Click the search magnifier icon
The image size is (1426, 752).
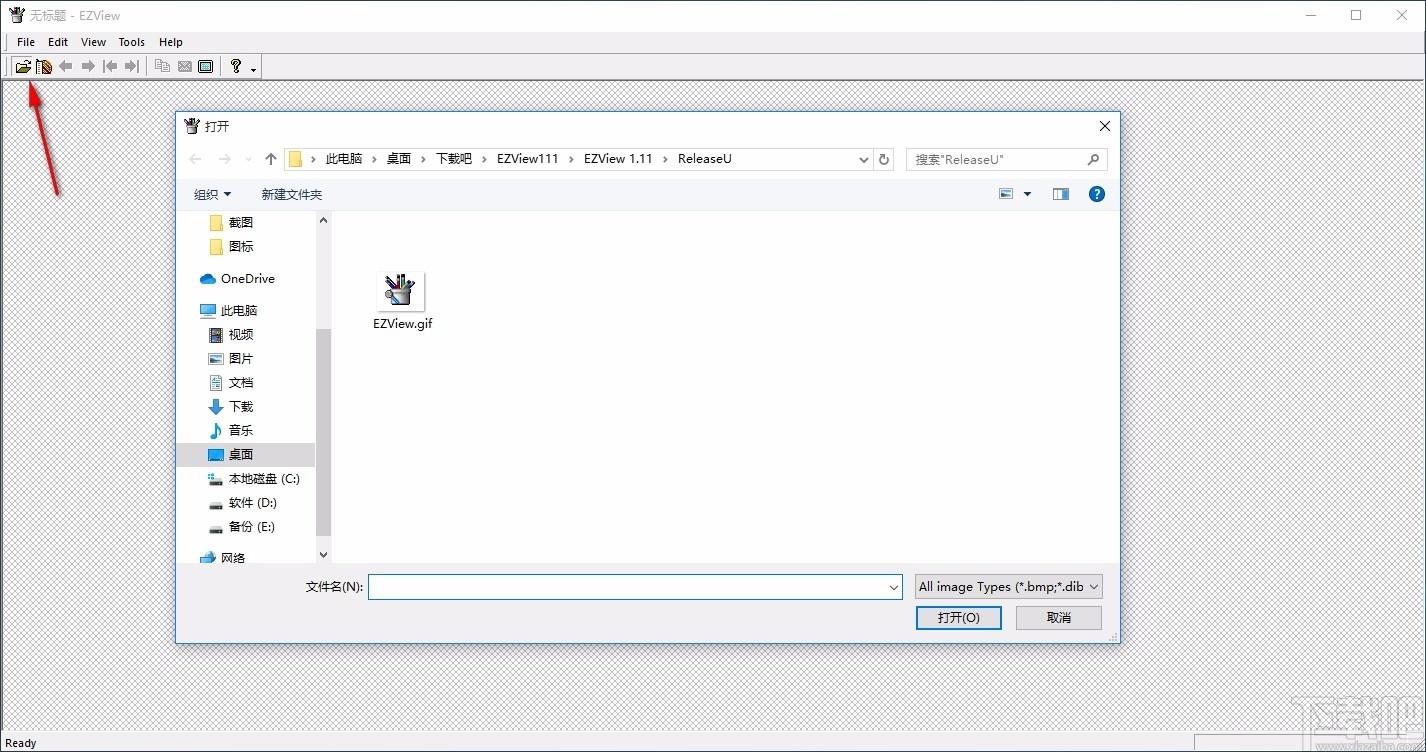pos(1093,159)
